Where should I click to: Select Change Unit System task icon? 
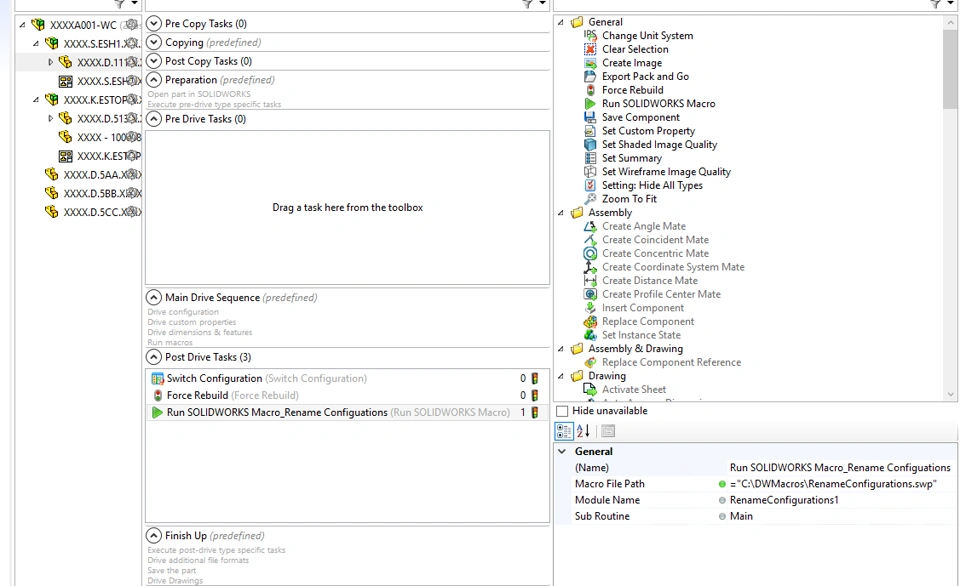(x=590, y=36)
